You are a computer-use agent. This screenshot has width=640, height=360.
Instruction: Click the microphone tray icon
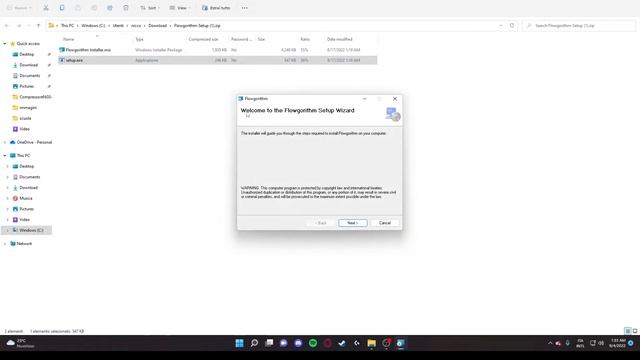coord(567,343)
